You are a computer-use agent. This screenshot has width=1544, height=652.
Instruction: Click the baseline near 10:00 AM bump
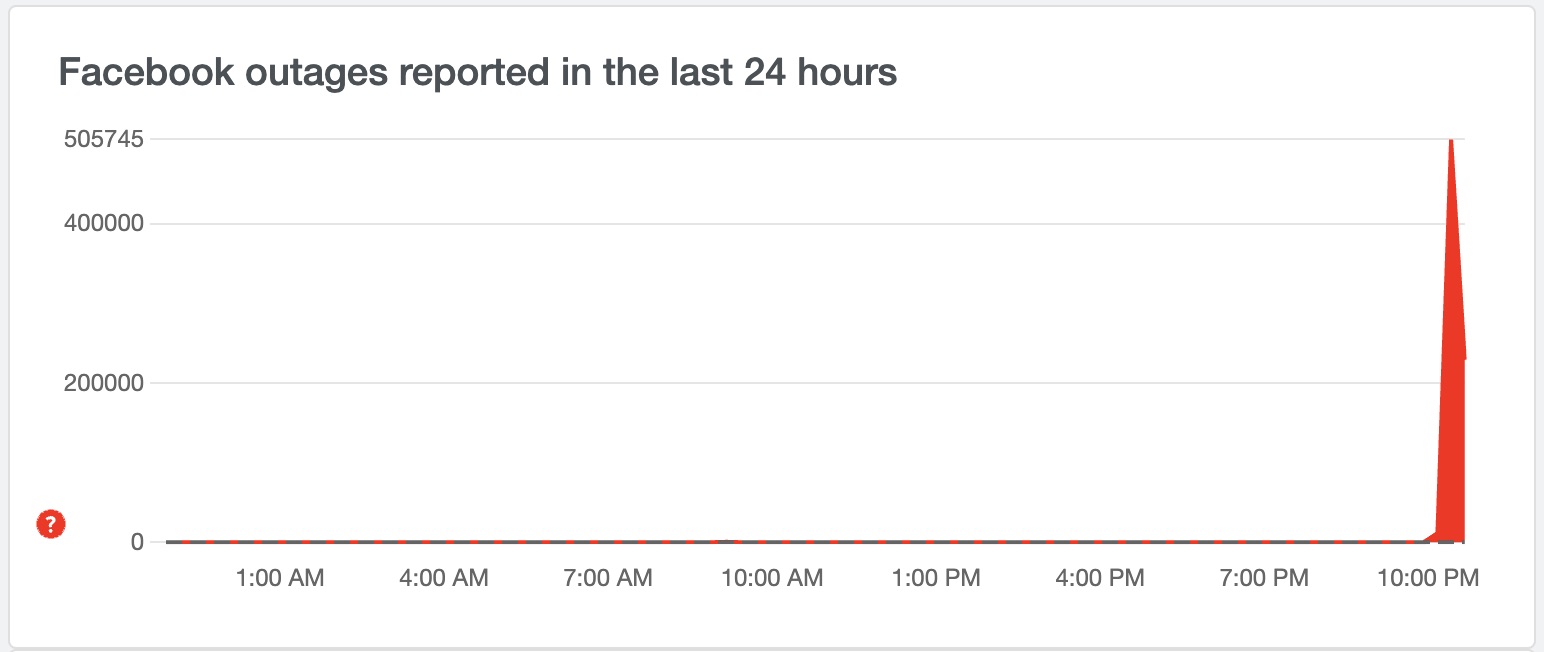click(x=733, y=541)
